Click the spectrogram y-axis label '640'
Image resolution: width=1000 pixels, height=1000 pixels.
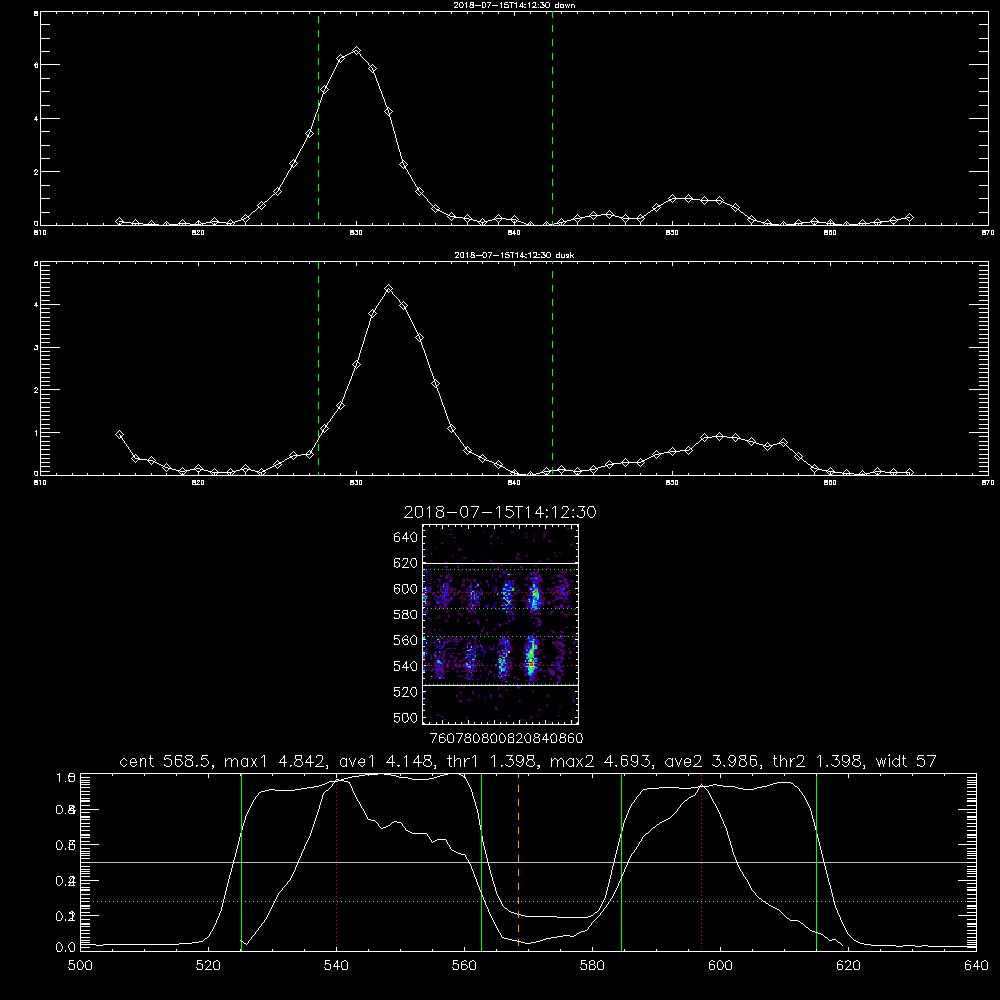[406, 537]
